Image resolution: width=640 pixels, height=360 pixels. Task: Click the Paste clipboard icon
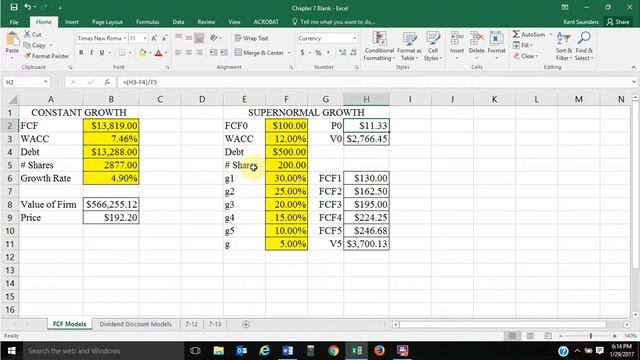12,40
